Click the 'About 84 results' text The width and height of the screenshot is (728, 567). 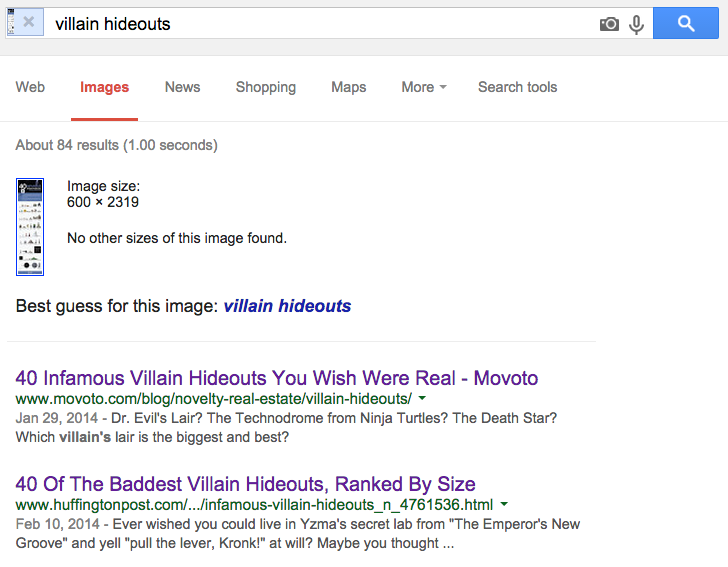pos(117,145)
